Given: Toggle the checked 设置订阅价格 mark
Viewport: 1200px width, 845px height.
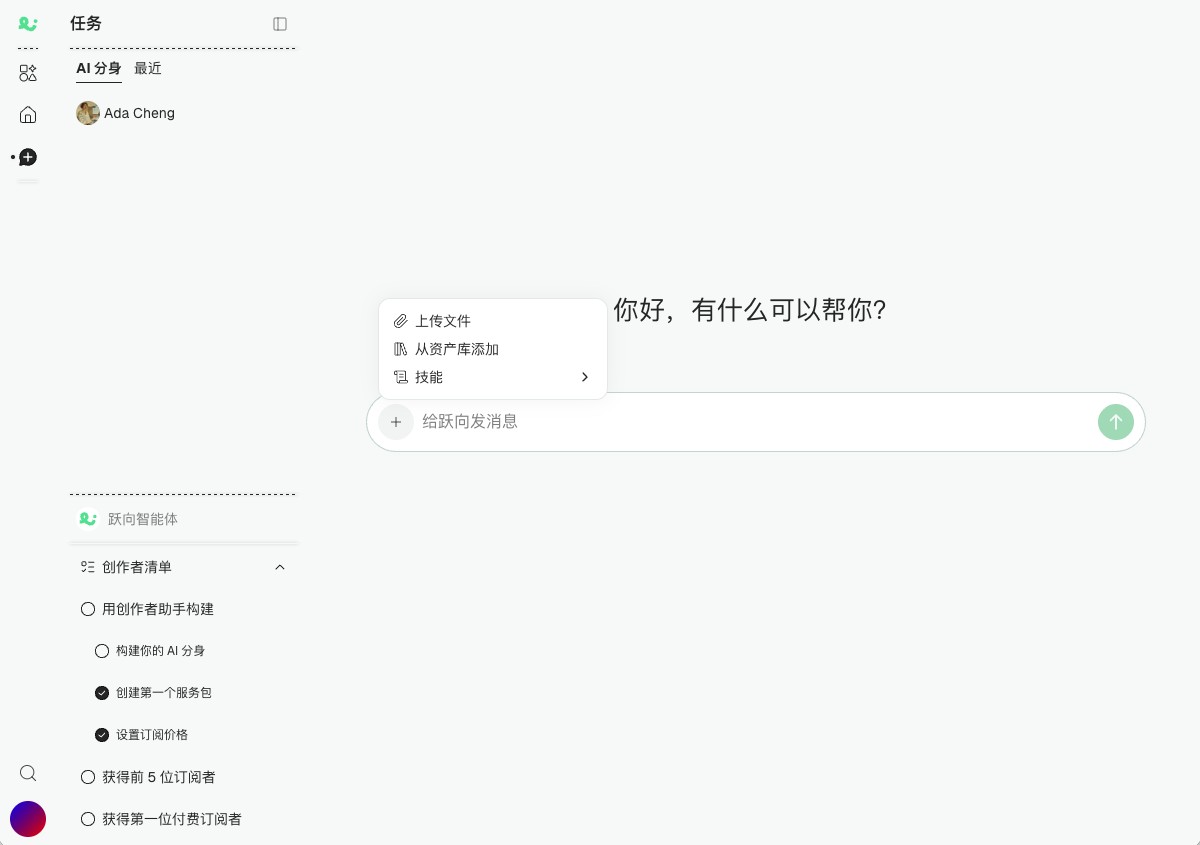Looking at the screenshot, I should click(102, 735).
